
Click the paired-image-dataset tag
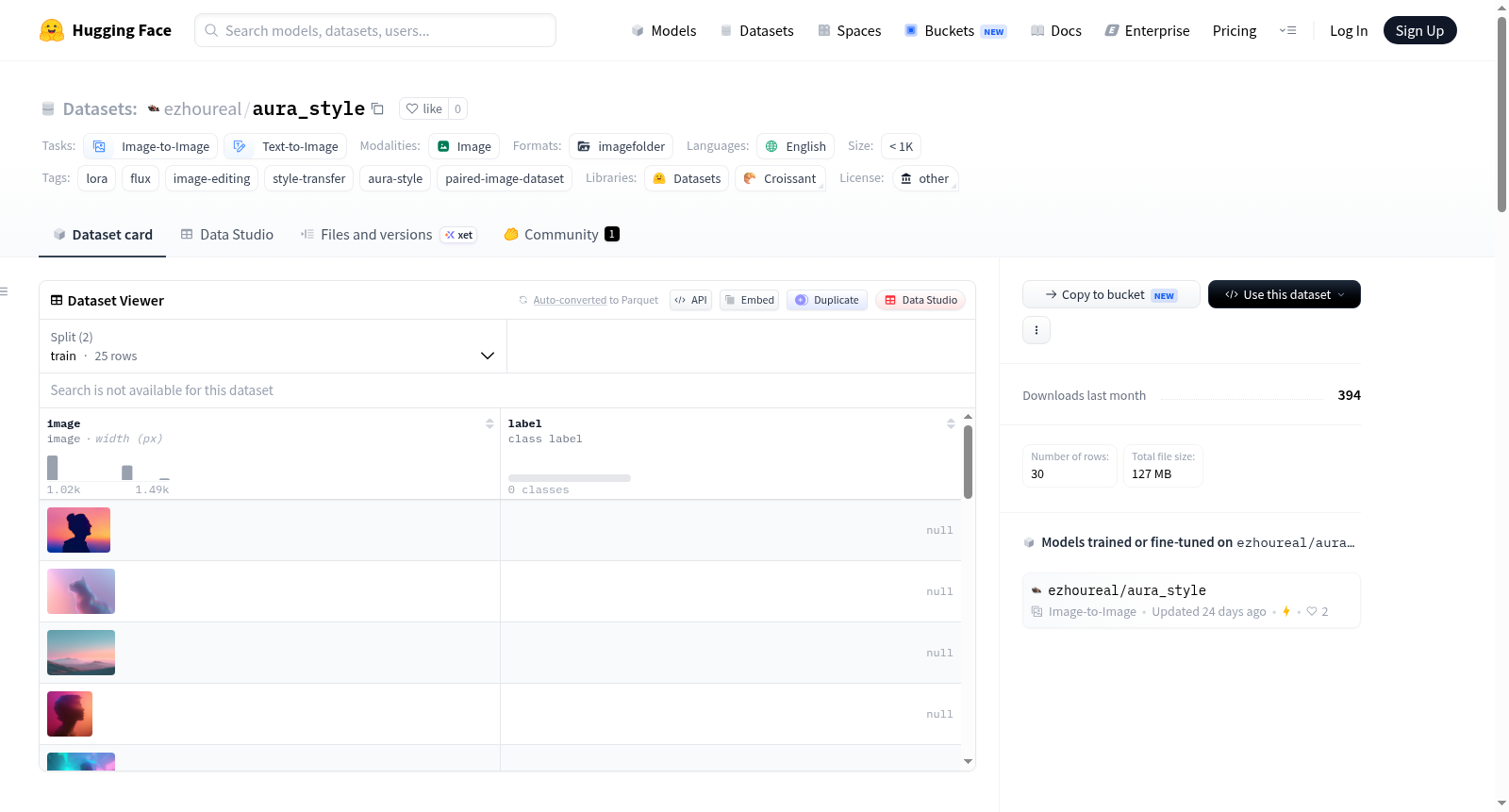pyautogui.click(x=505, y=178)
